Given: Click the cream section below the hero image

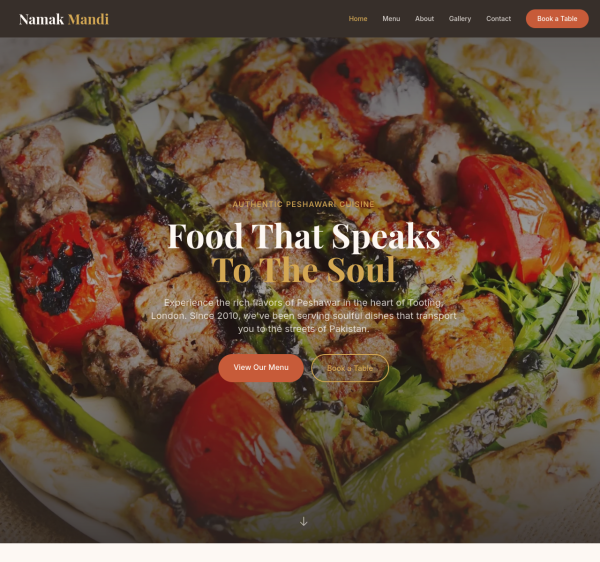Looking at the screenshot, I should tap(300, 552).
